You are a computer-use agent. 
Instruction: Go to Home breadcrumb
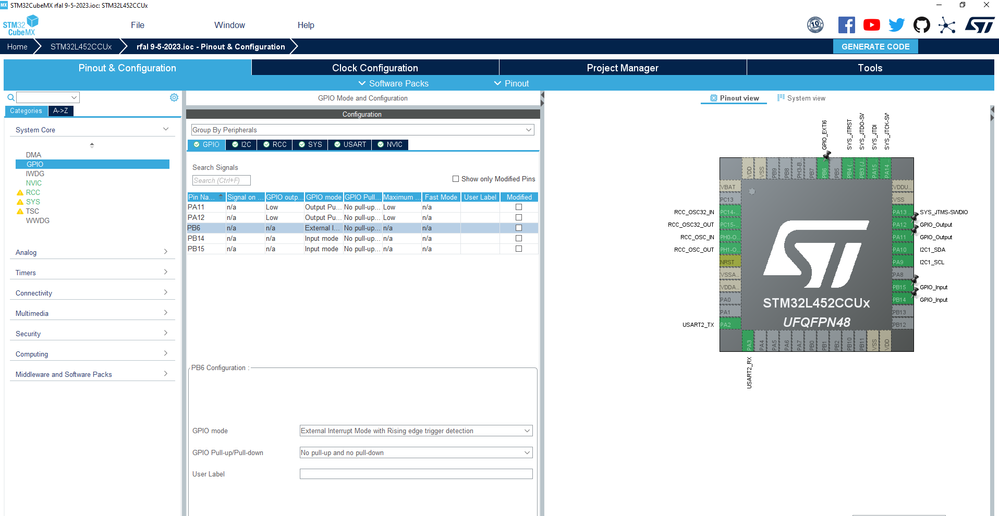tap(17, 47)
